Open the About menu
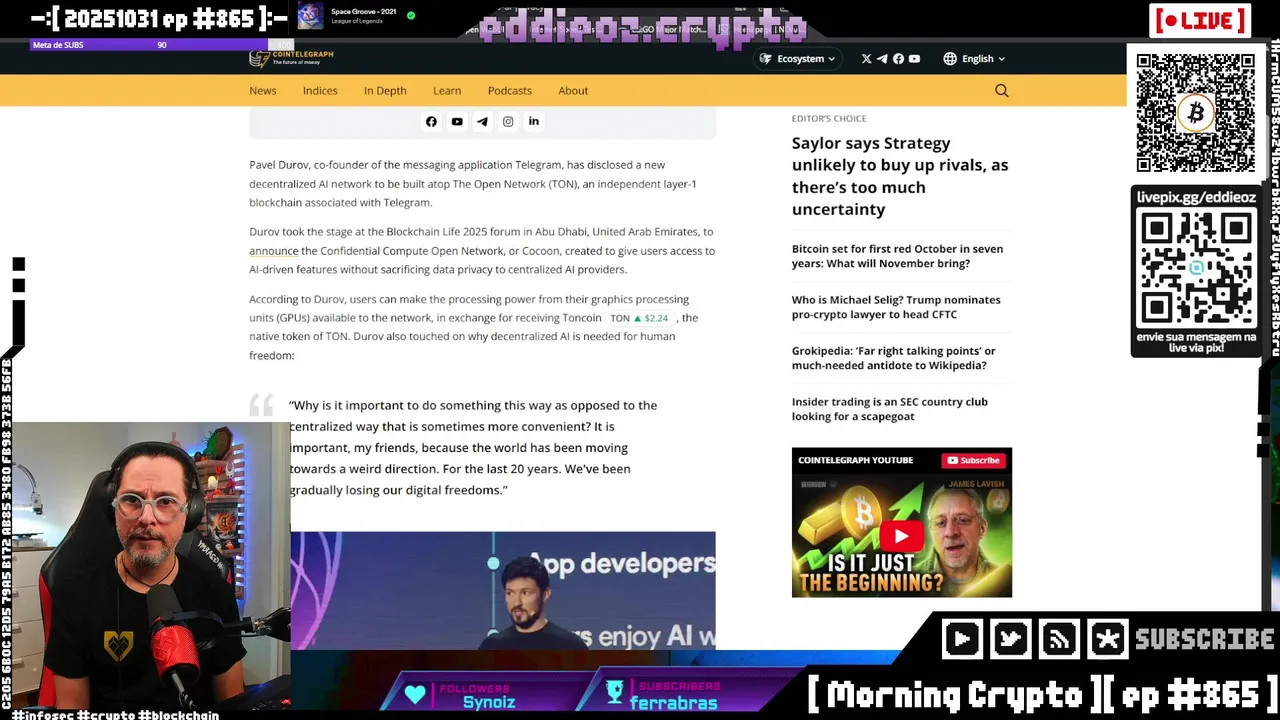This screenshot has width=1280, height=720. 573,90
